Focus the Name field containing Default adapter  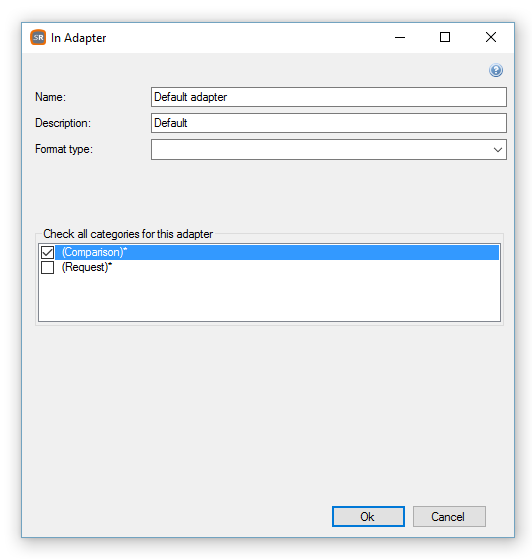tap(328, 97)
